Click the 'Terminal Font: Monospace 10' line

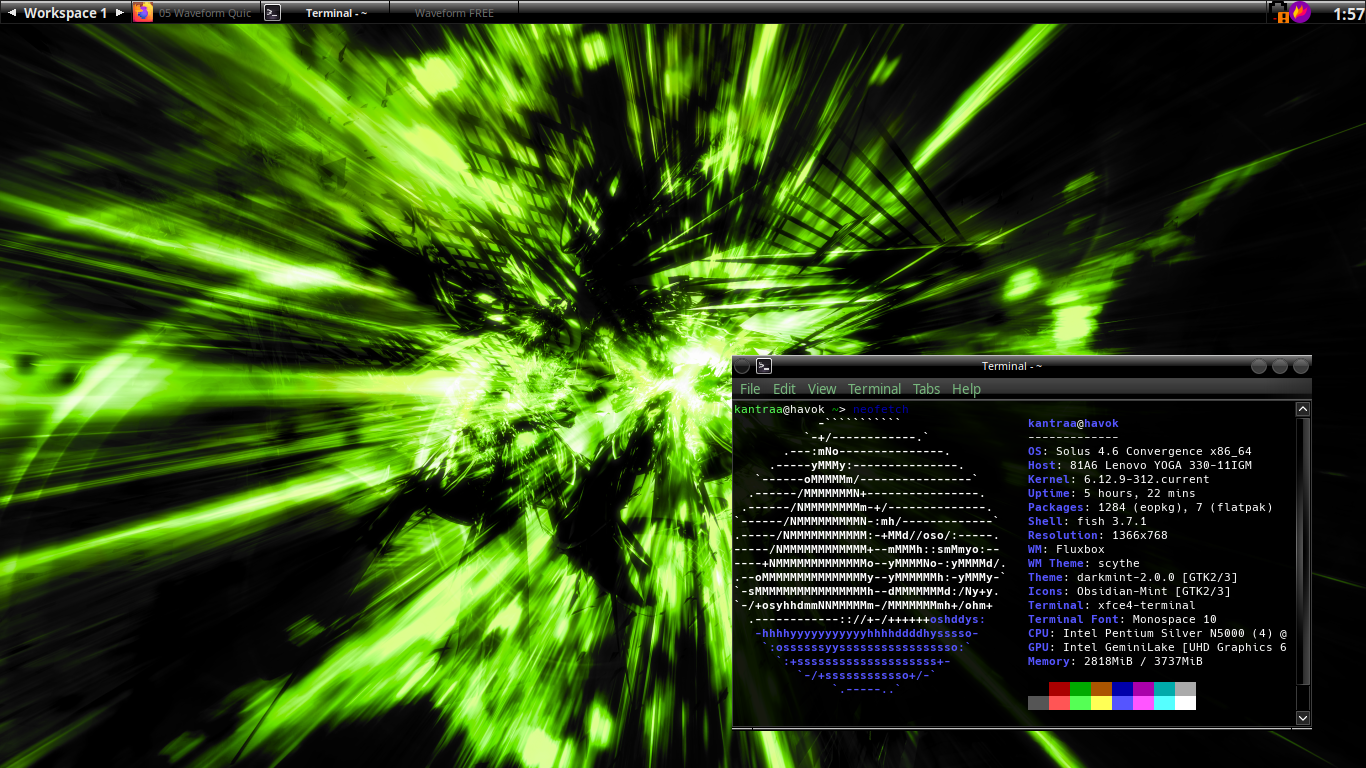tap(1122, 620)
